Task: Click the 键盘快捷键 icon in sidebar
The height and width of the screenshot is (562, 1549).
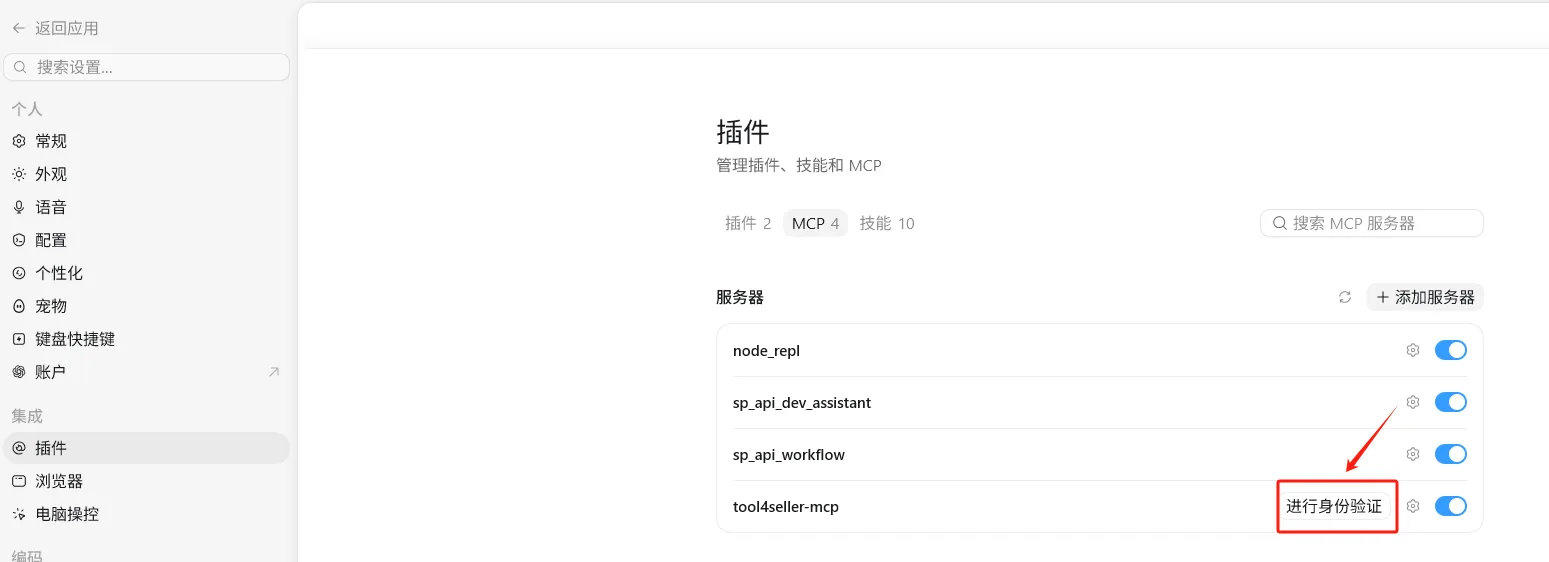Action: click(19, 339)
